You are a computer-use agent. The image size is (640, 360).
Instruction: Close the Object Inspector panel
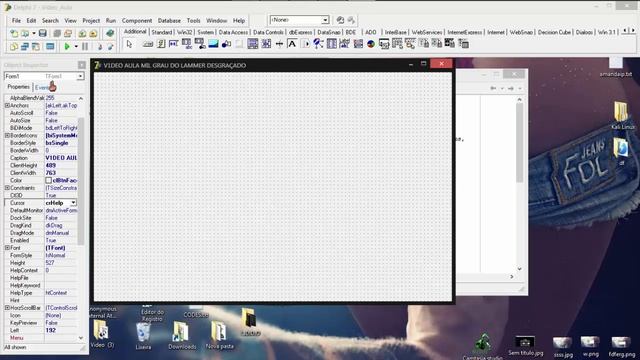click(x=82, y=65)
